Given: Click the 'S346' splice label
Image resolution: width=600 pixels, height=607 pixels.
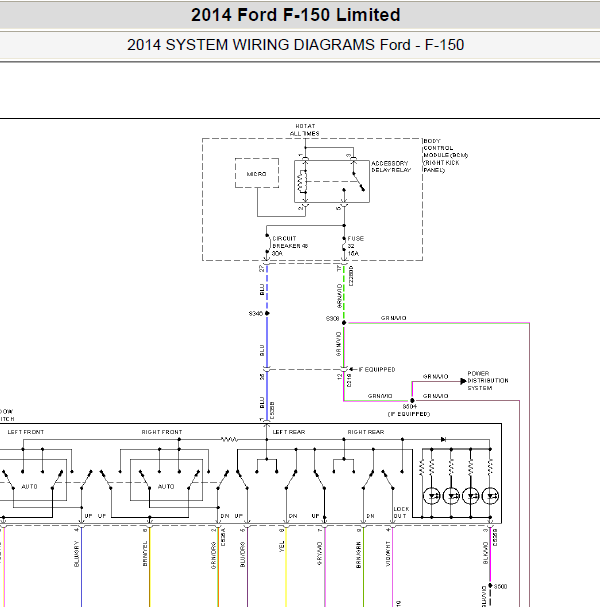Looking at the screenshot, I should pyautogui.click(x=255, y=313).
